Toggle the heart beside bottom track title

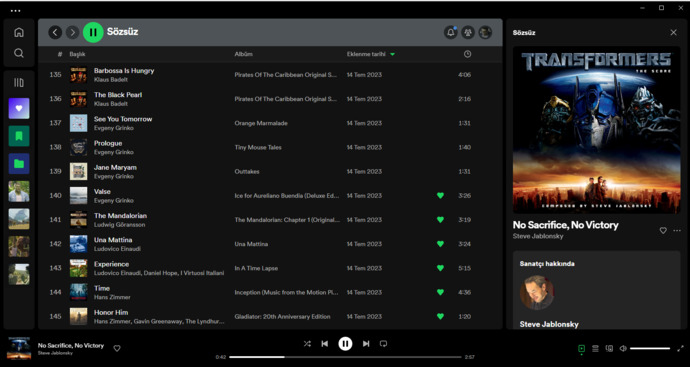click(x=117, y=348)
